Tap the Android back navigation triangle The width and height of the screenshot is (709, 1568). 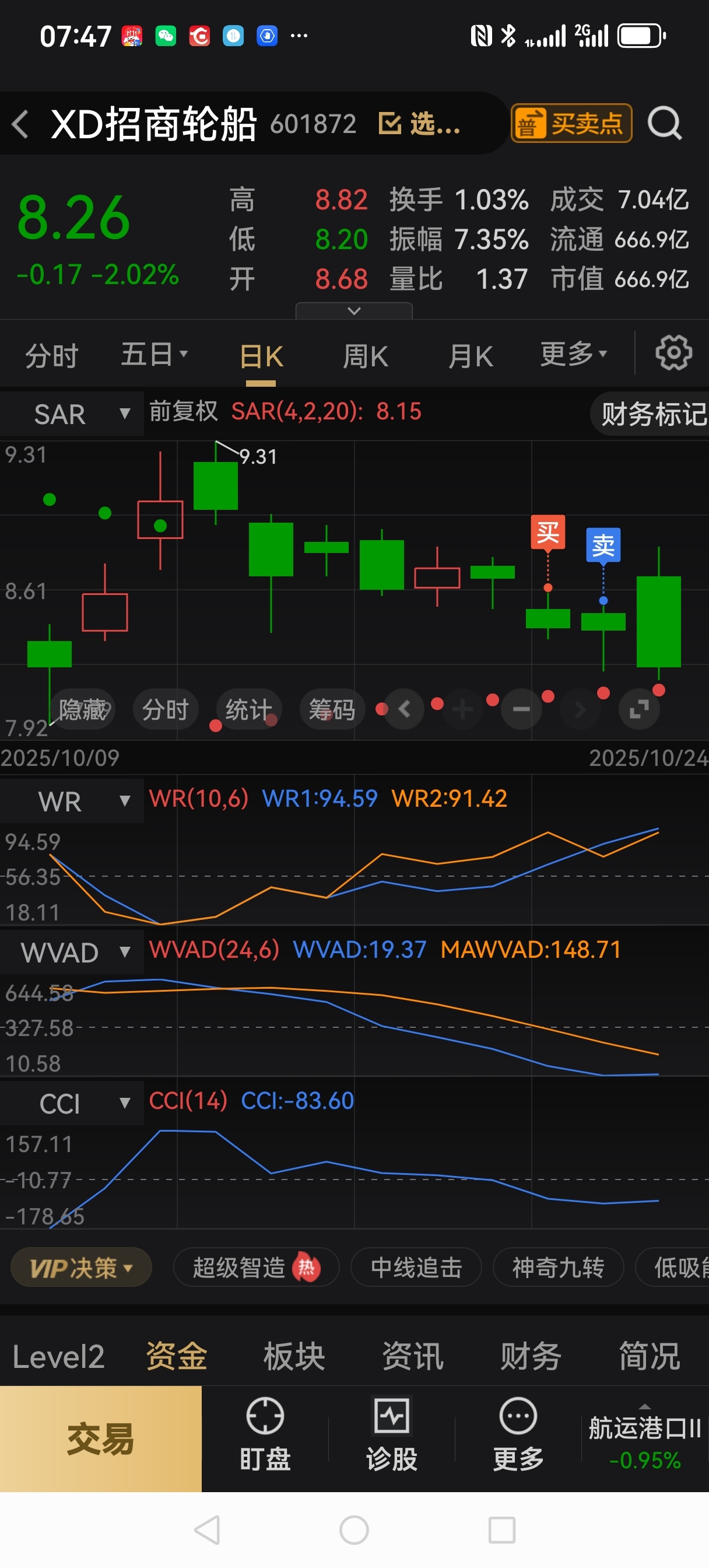coord(207,1530)
